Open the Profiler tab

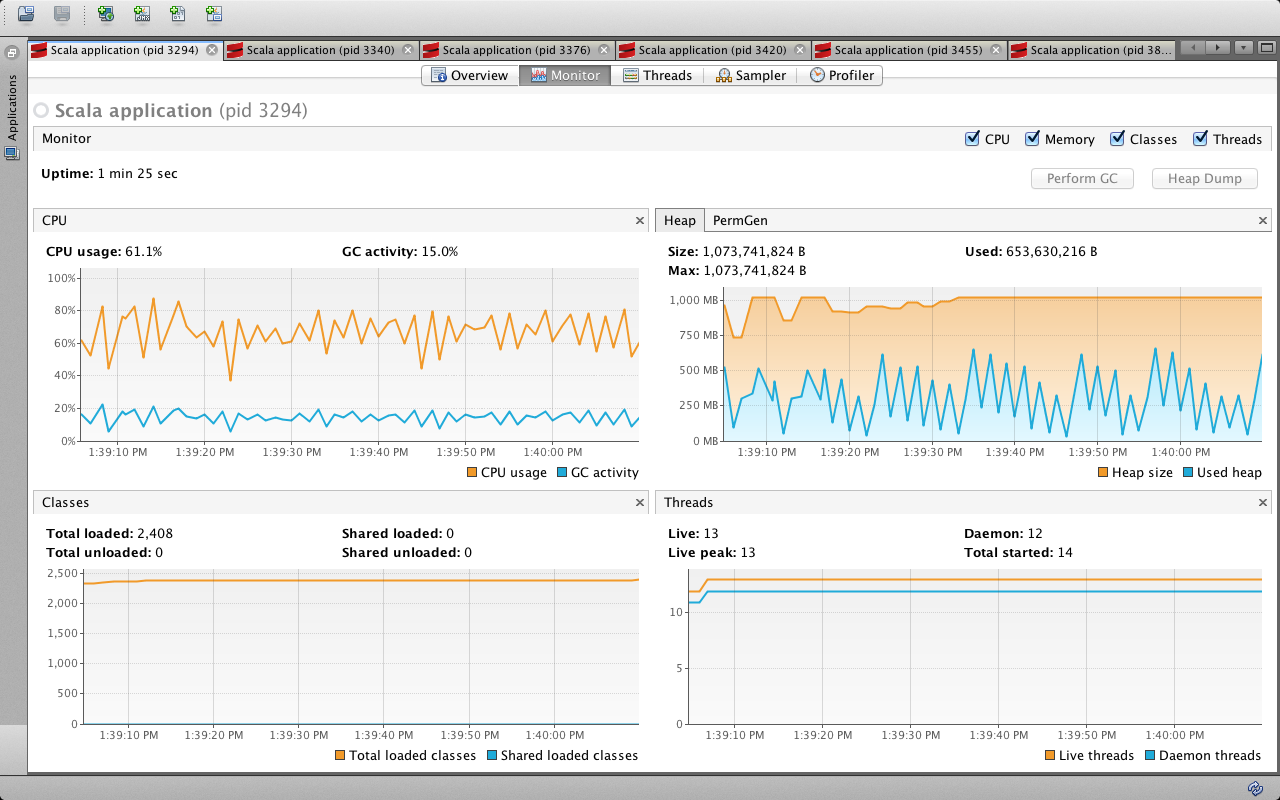(x=841, y=75)
